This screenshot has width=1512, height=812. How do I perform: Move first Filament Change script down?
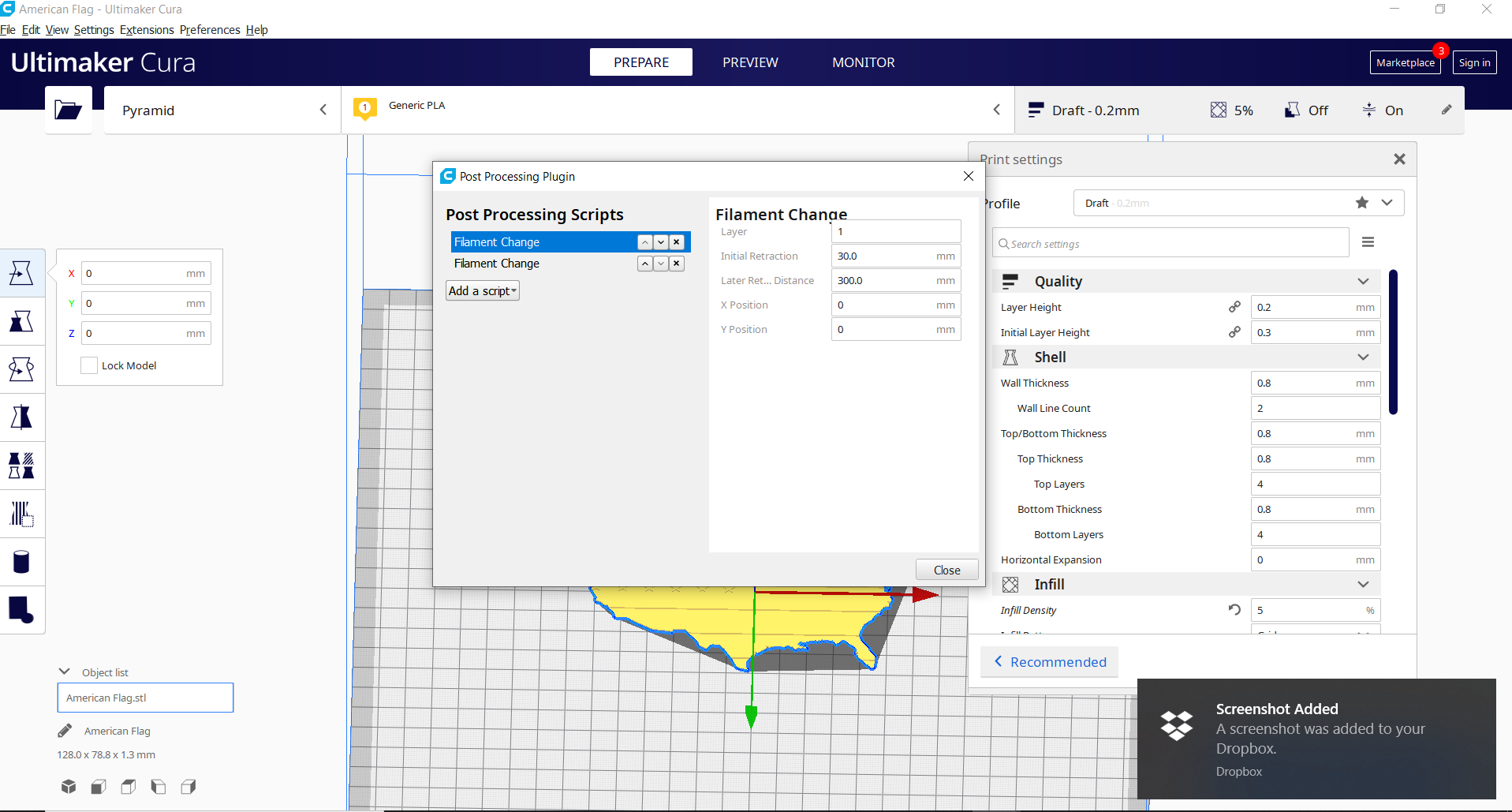661,242
